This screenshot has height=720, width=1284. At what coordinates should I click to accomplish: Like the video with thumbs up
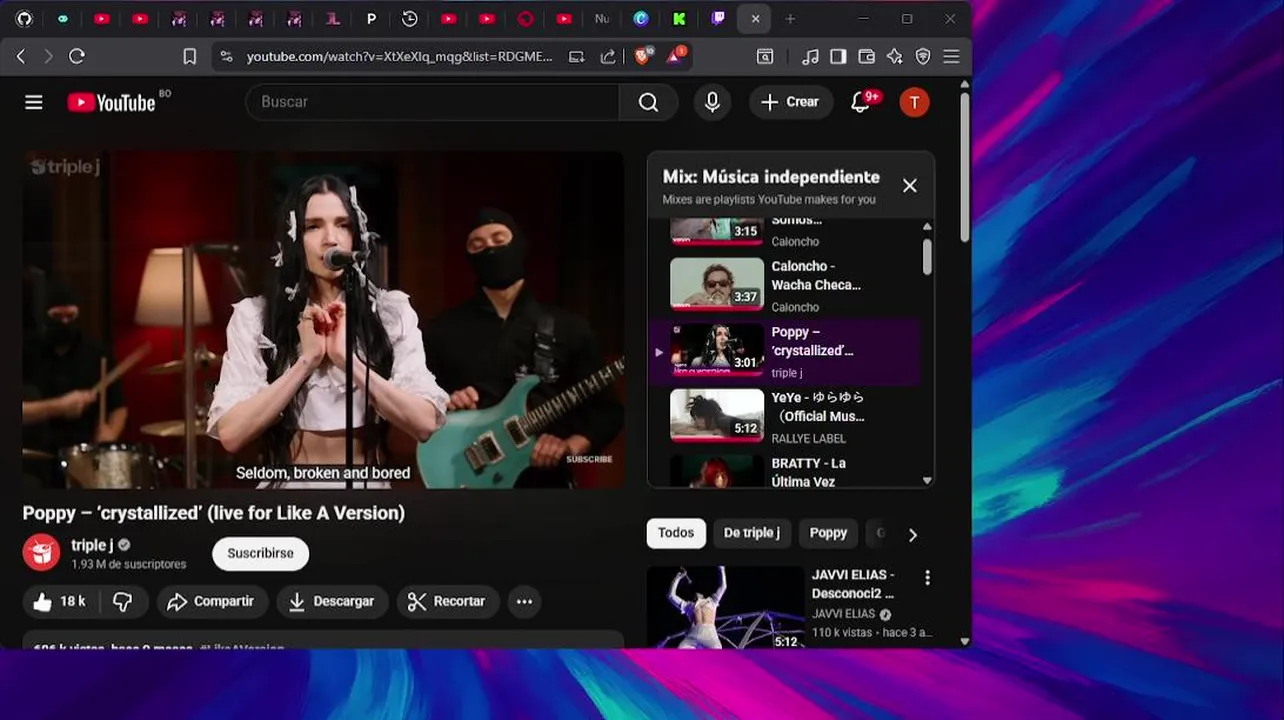click(x=59, y=601)
